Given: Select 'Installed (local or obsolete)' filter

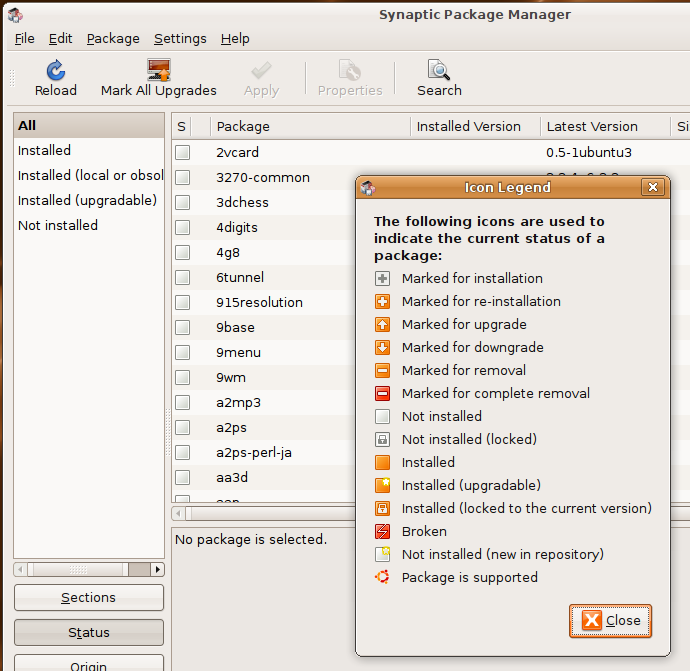Looking at the screenshot, I should click(x=89, y=176).
